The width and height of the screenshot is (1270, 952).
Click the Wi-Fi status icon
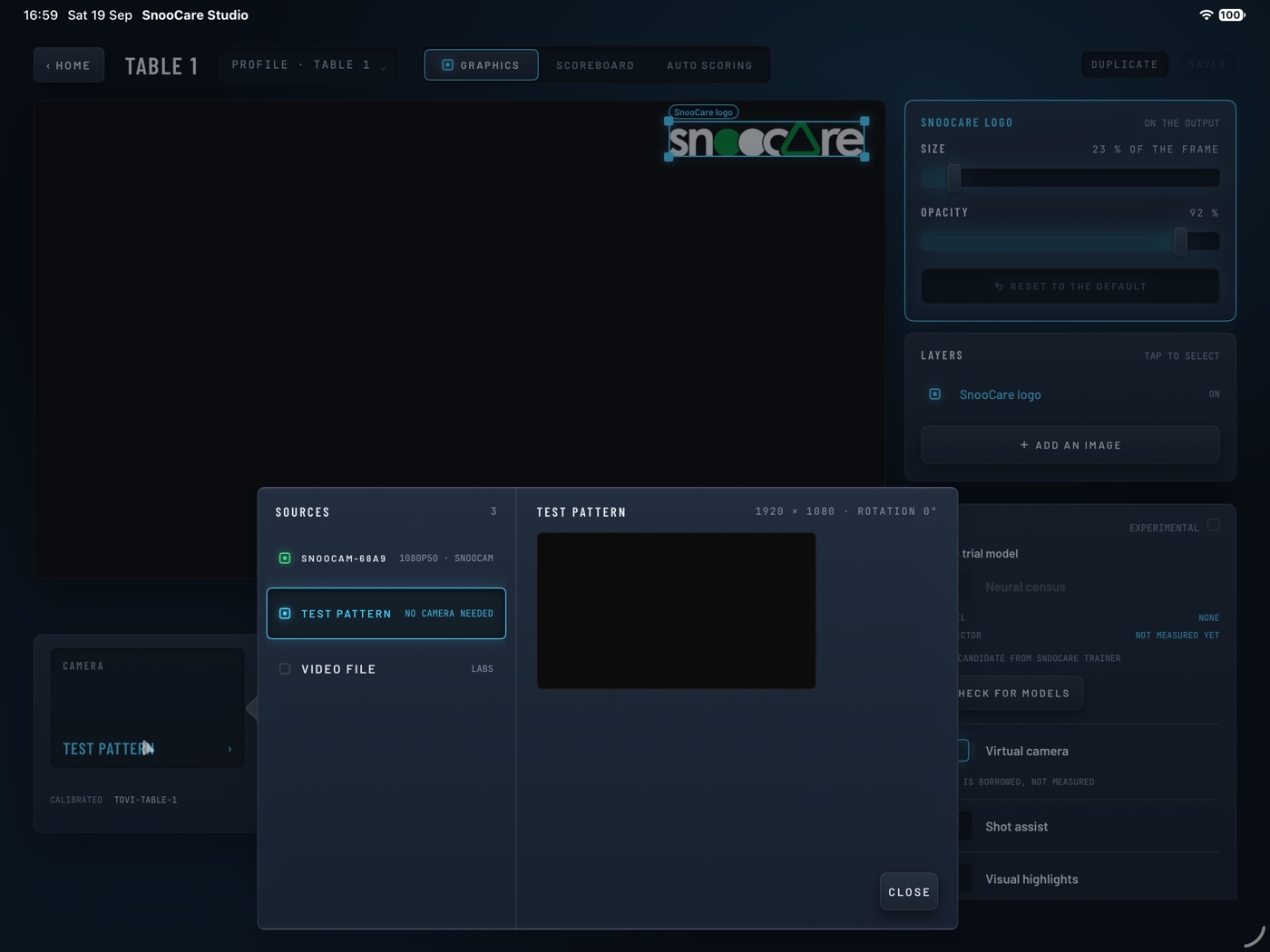pos(1206,15)
